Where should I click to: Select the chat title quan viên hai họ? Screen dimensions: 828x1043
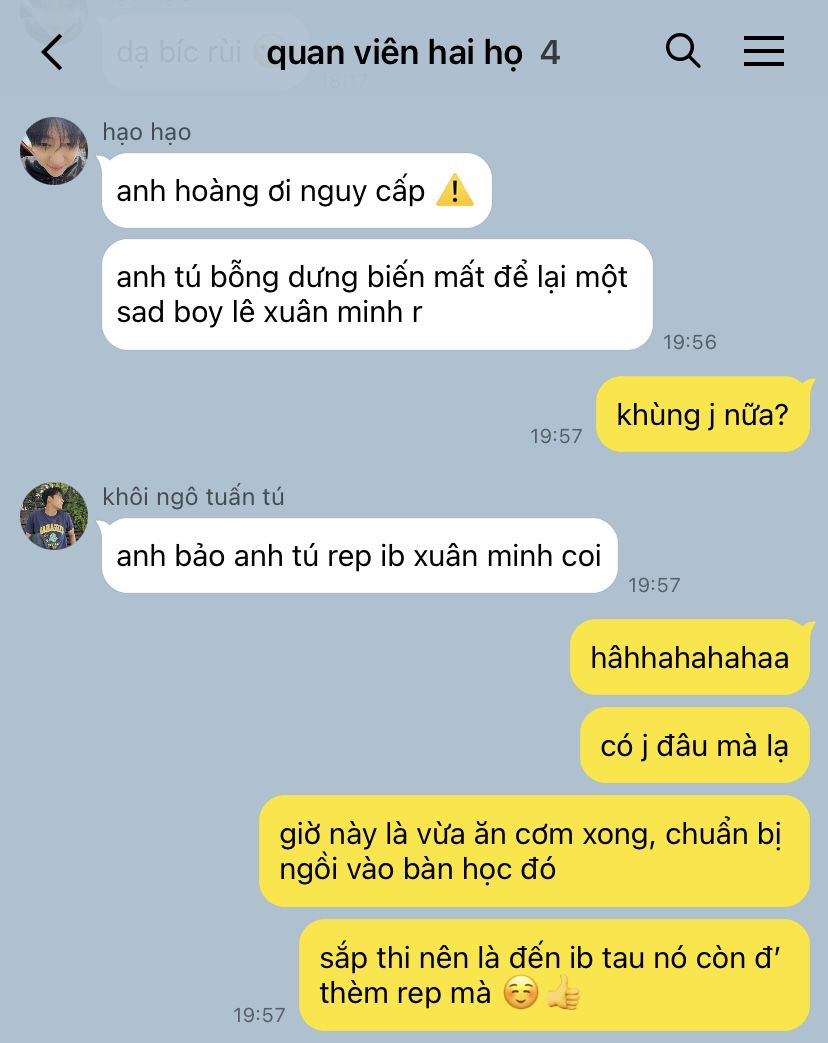tap(394, 53)
